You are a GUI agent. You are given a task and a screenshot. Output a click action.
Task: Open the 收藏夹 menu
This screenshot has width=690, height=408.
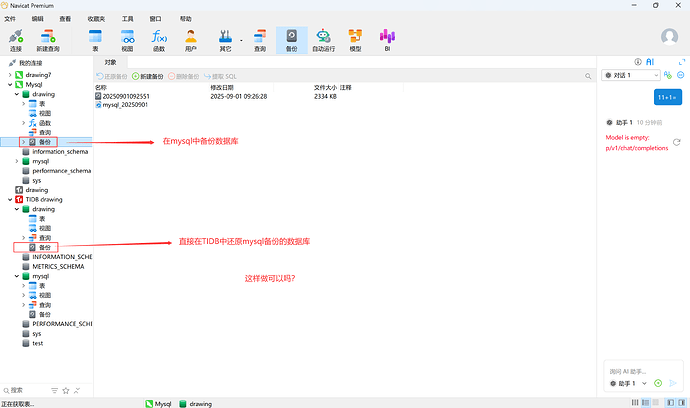click(x=96, y=19)
